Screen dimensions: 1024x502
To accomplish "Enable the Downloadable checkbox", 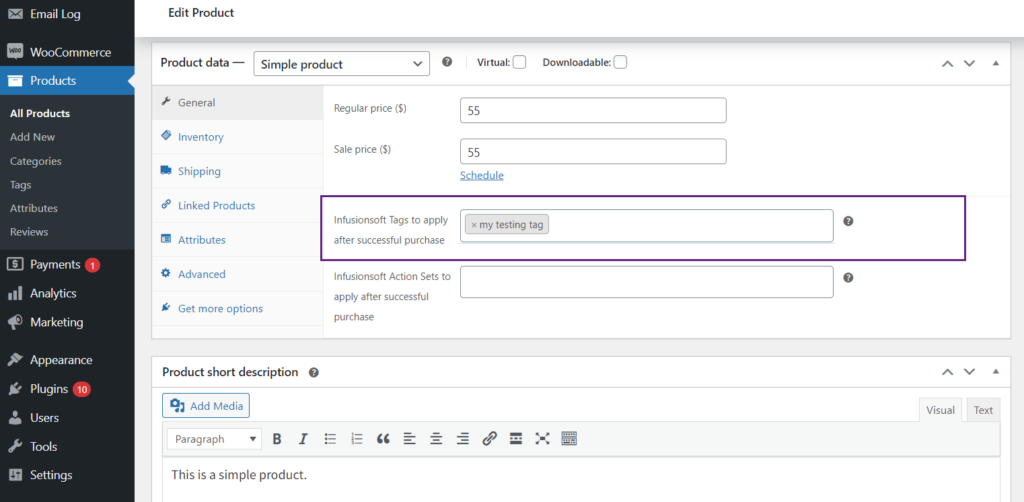I will click(620, 63).
